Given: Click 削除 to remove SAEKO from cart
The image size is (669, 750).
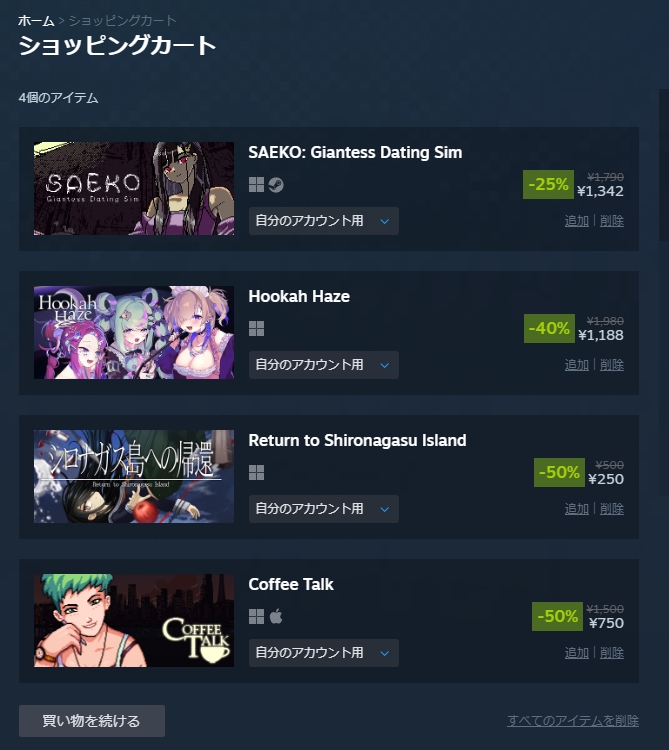Looking at the screenshot, I should click(x=612, y=221).
